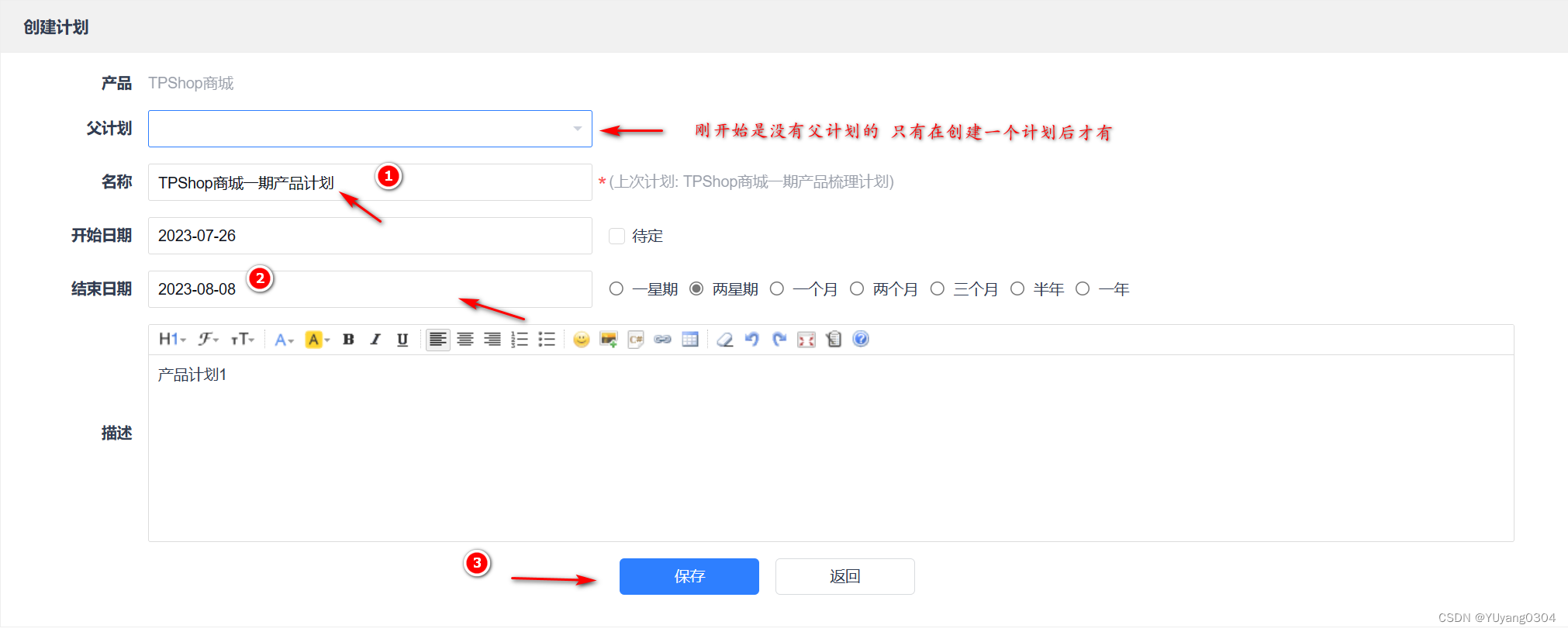This screenshot has width=1568, height=632.
Task: Insert a code block
Action: (x=636, y=340)
